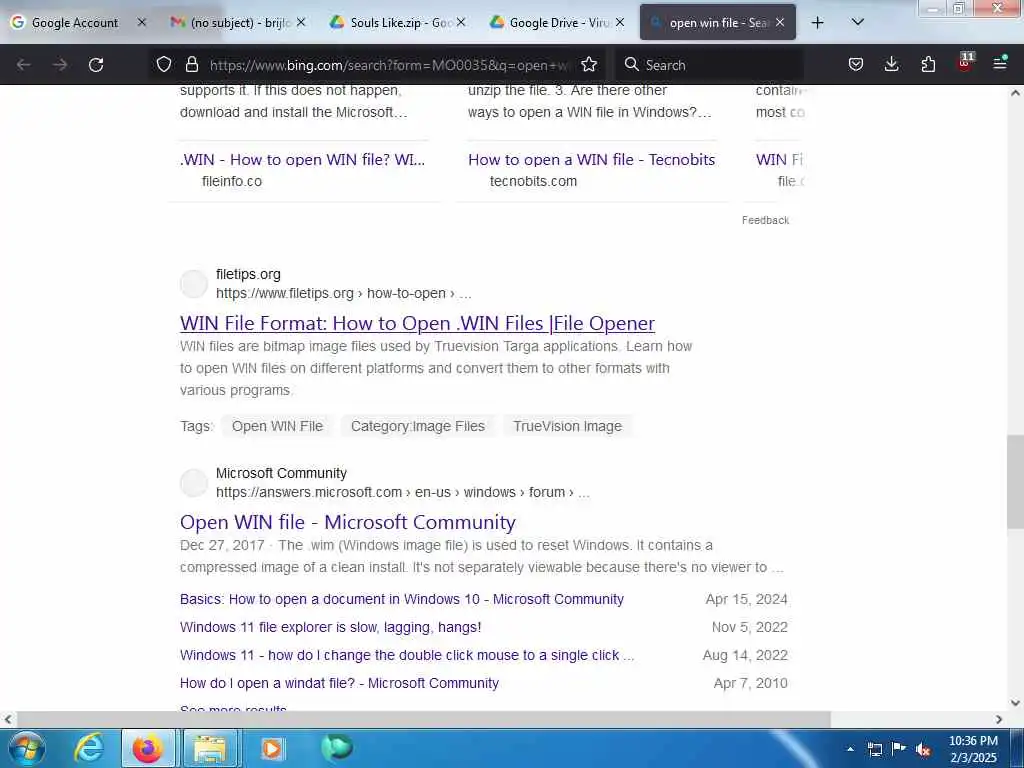Screen dimensions: 1024x768
Task: Select the TrueVision Image tag
Action: coord(568,426)
